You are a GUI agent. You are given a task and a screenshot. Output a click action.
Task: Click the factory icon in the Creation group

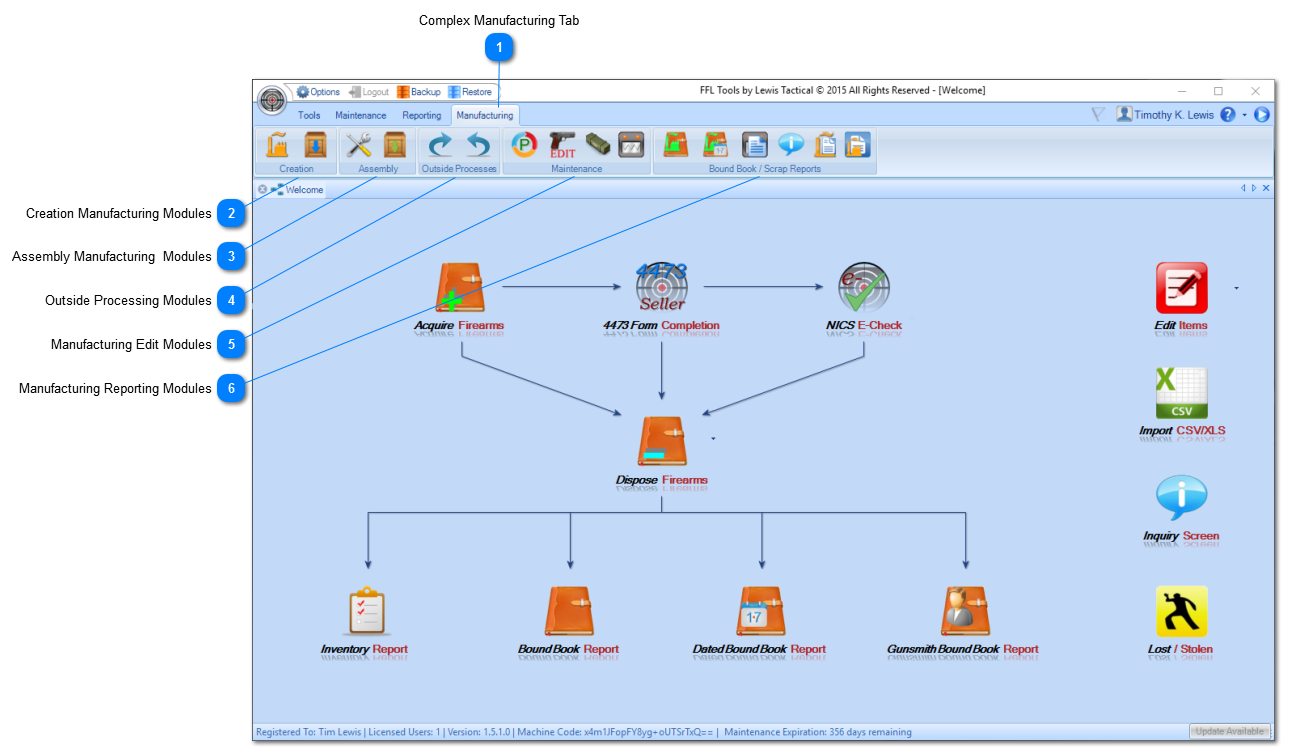(278, 146)
